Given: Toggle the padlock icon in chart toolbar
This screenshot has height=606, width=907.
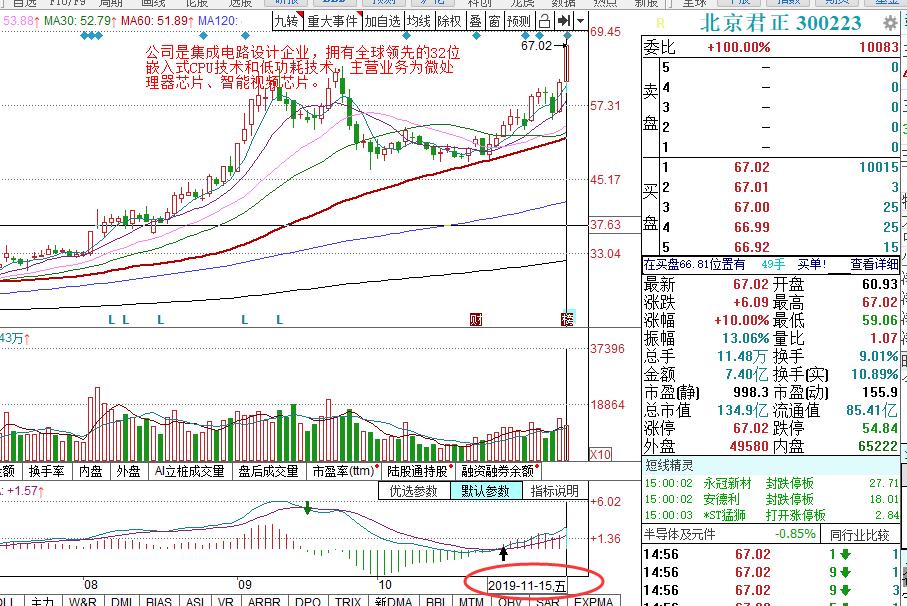Looking at the screenshot, I should click(x=544, y=21).
